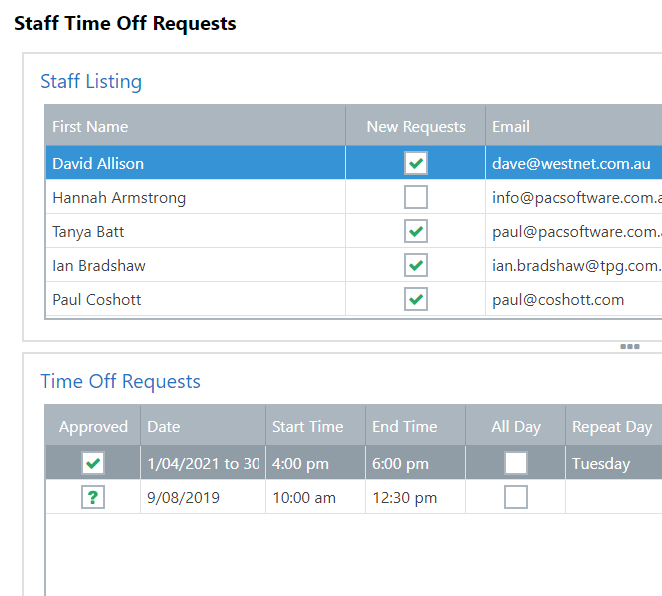The width and height of the screenshot is (662, 596).
Task: Click the ian.bradshaw@tpg email cell
Action: pyautogui.click(x=575, y=266)
